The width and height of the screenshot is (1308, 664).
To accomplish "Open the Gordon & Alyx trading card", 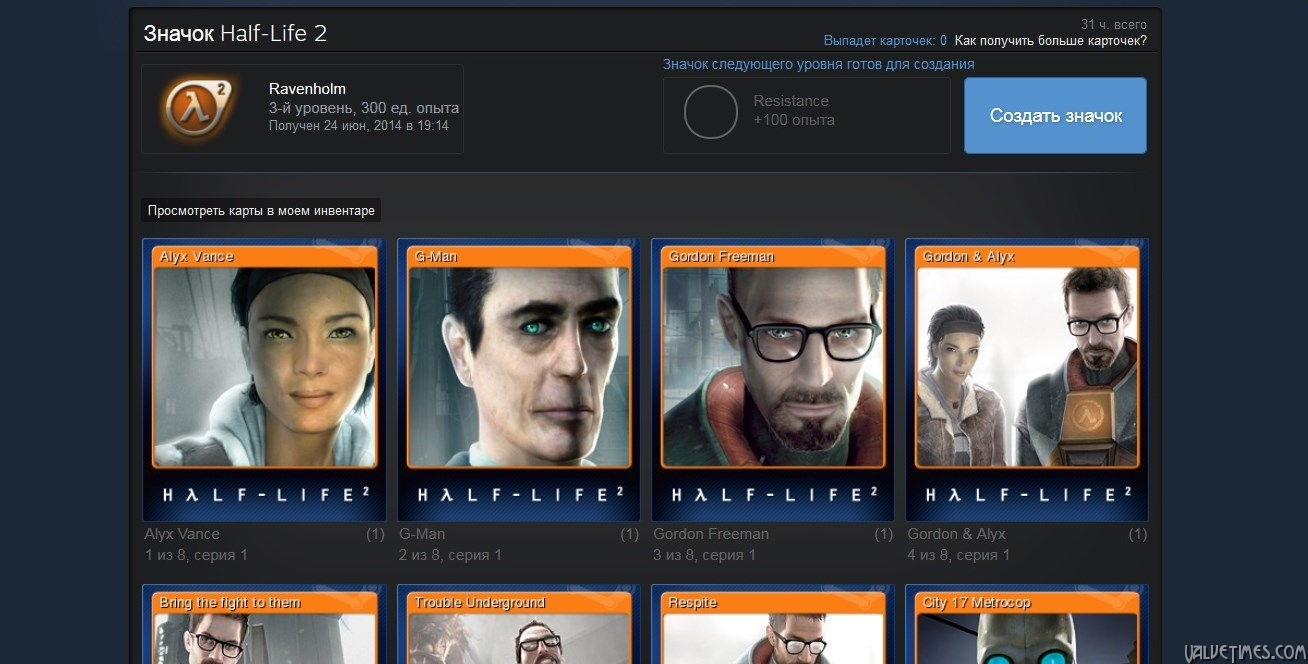I will point(1026,380).
